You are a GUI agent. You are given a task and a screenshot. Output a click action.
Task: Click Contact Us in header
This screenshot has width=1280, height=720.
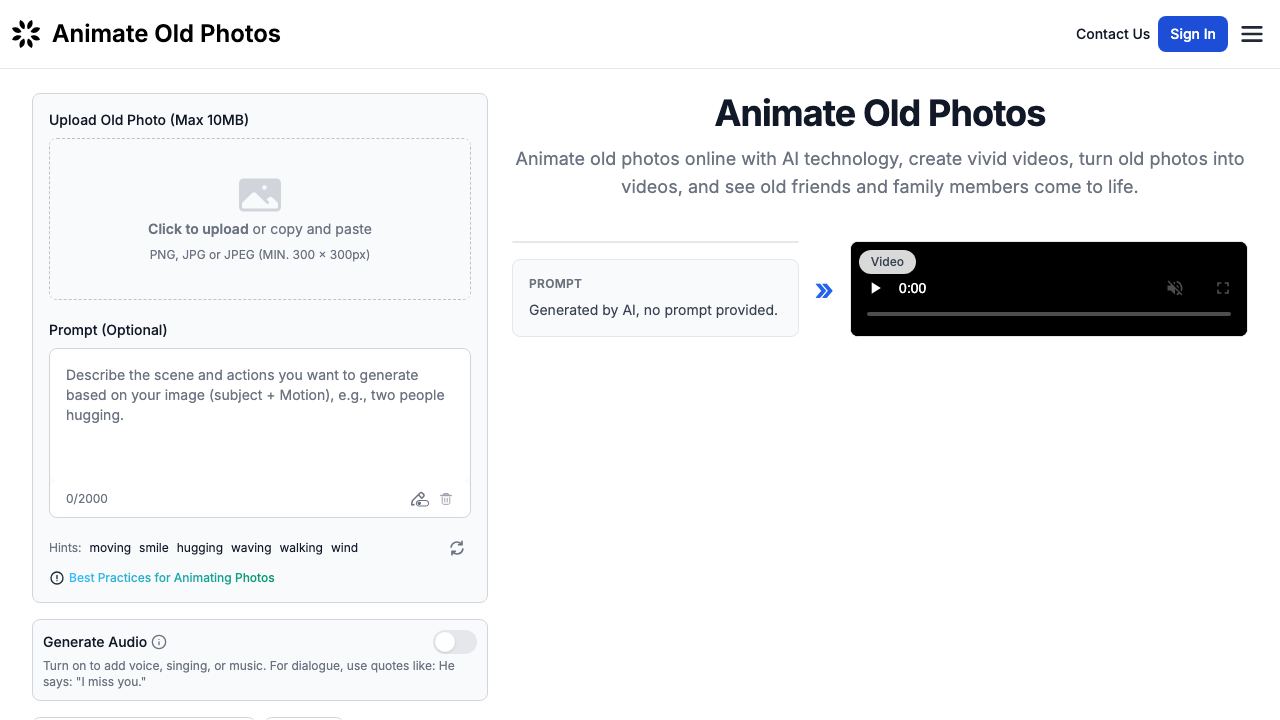point(1113,34)
